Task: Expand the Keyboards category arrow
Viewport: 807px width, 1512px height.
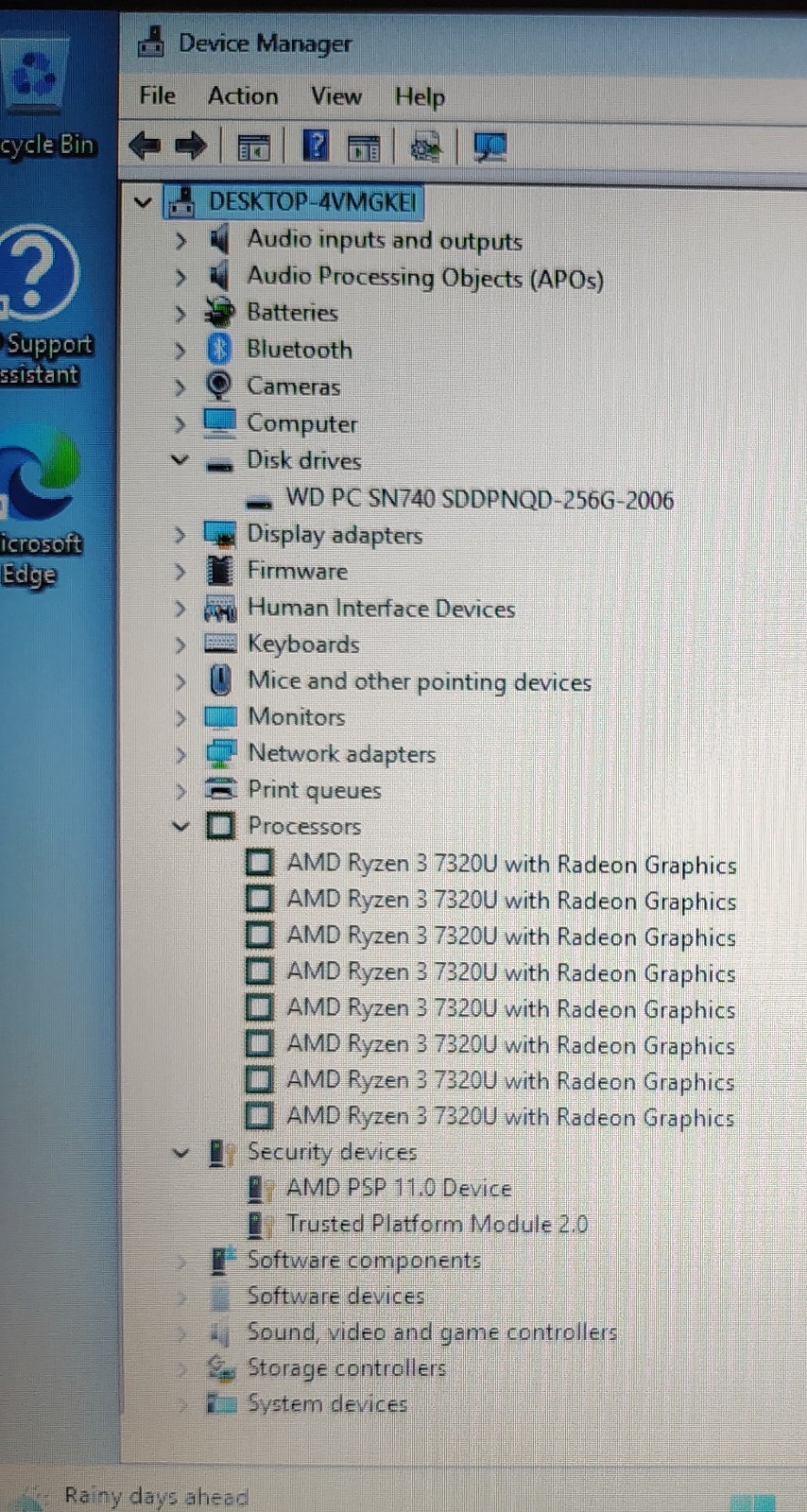Action: point(180,644)
